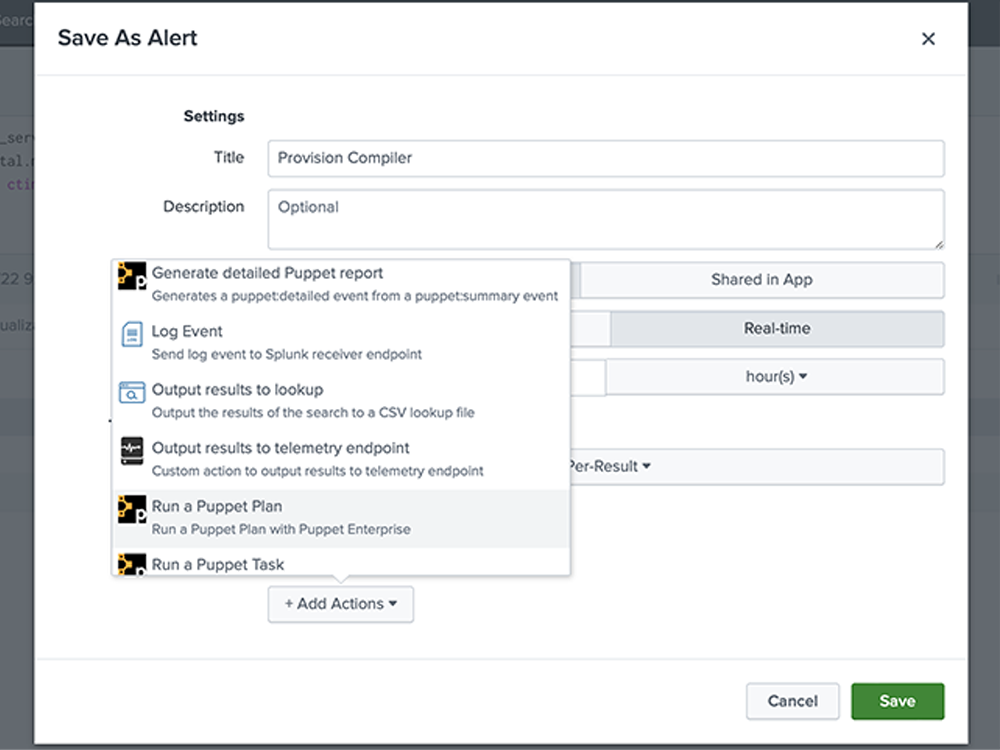This screenshot has width=1000, height=750.
Task: Click 'Generates a puppet:detailed event' description
Action: tap(355, 296)
